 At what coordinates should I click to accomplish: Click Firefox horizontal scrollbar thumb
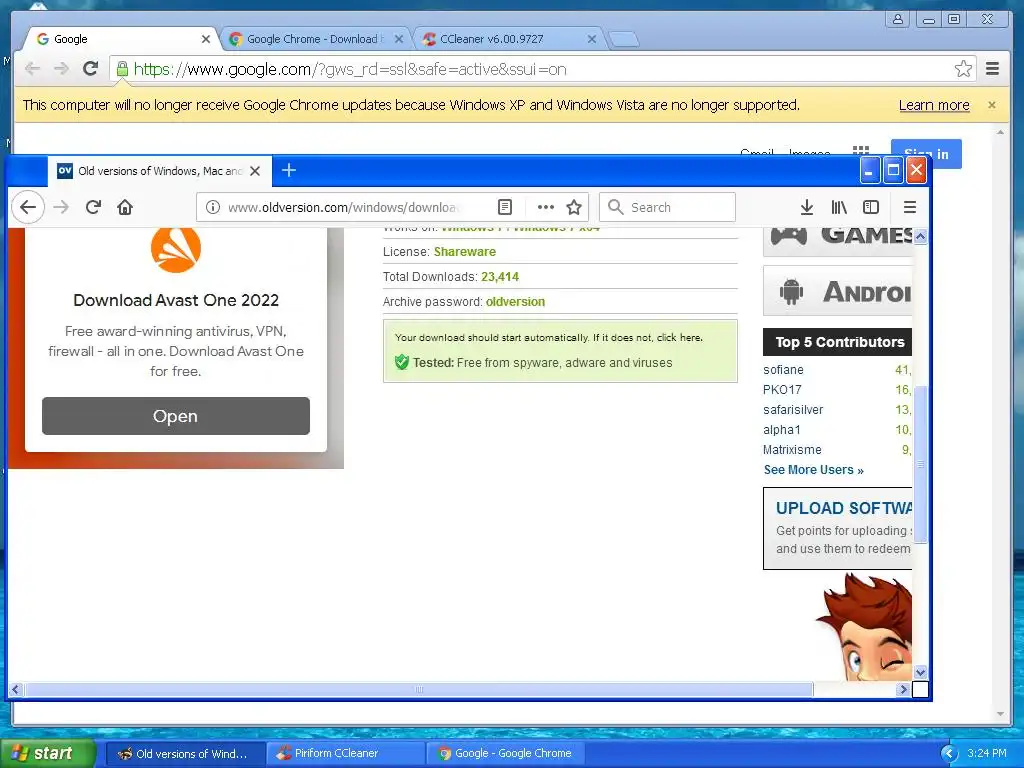click(x=419, y=689)
